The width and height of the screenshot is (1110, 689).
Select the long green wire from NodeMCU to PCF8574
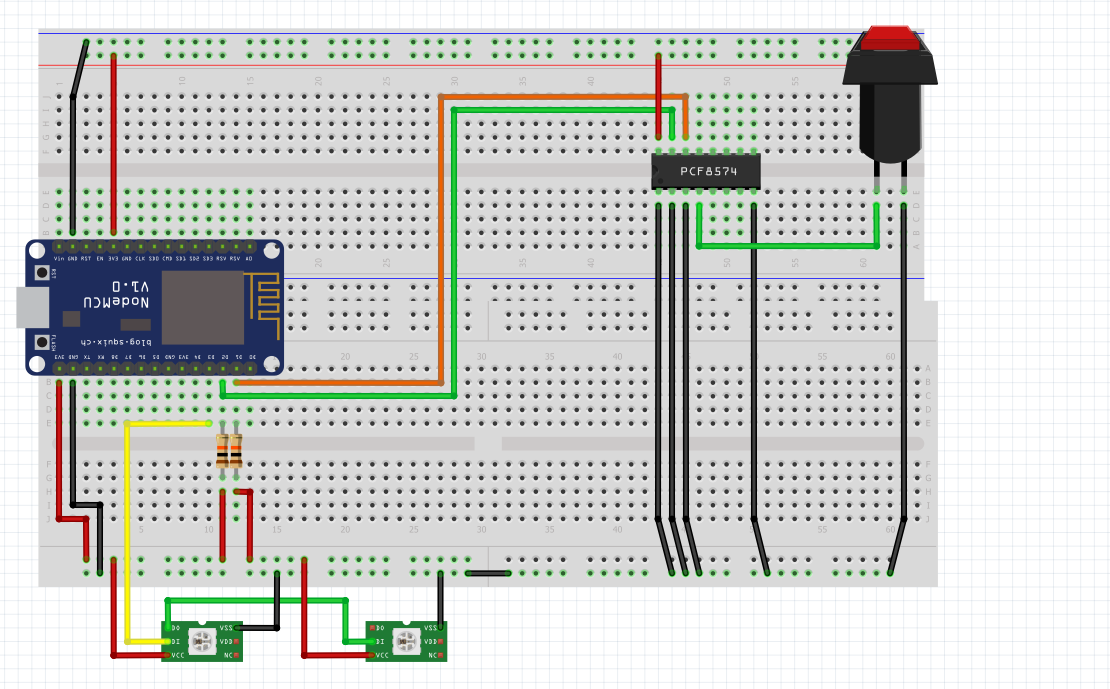454,255
